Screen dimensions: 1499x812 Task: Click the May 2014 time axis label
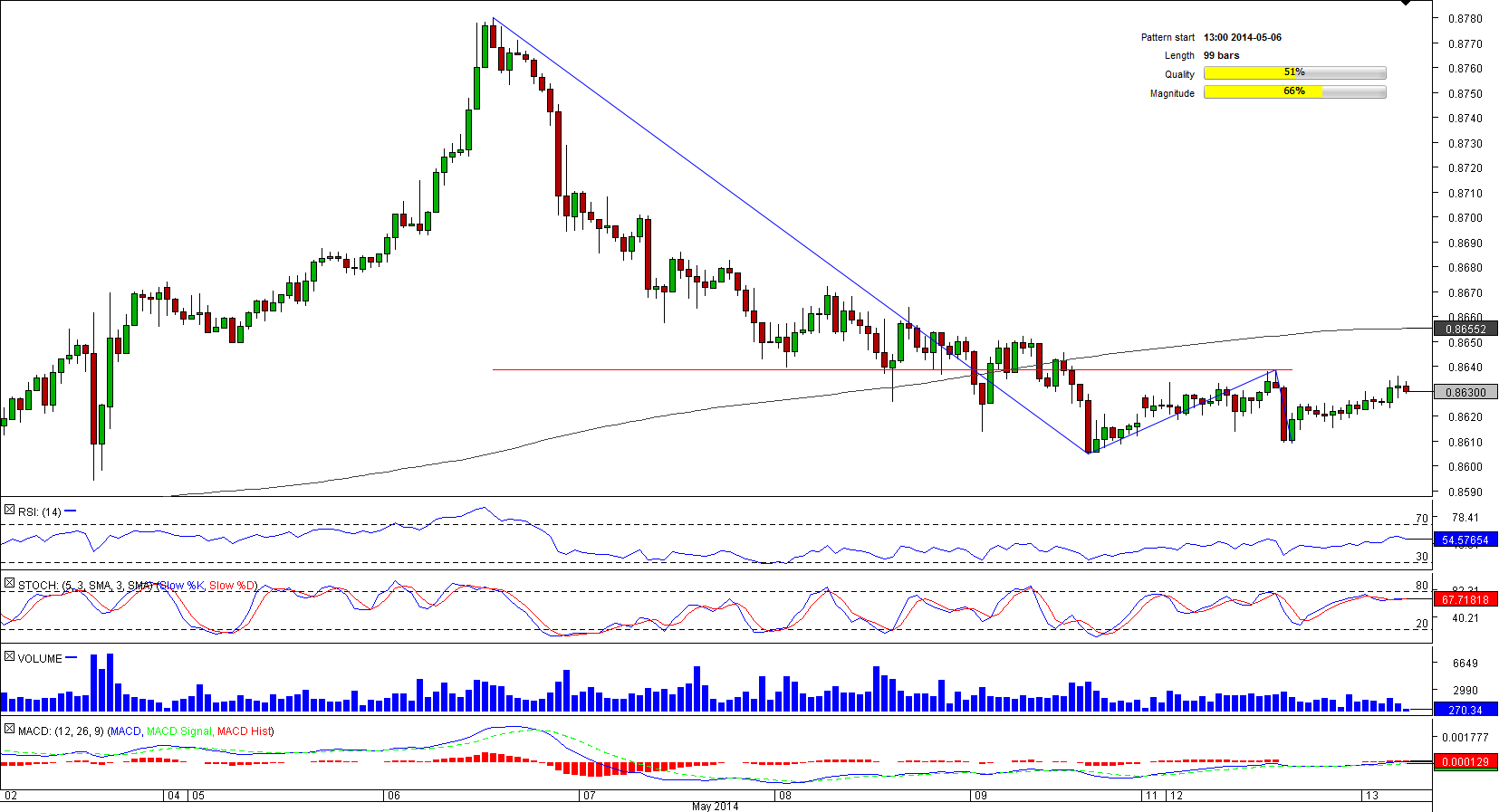coord(715,806)
